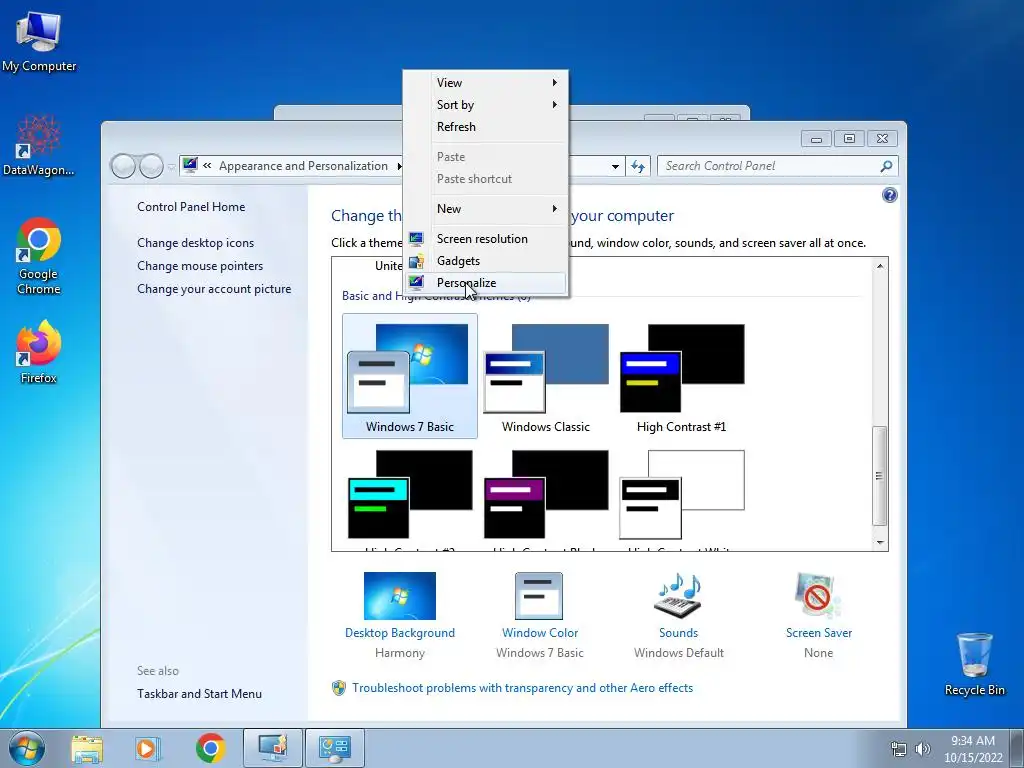Open Change desktop icons link
The width and height of the screenshot is (1024, 768).
(195, 243)
